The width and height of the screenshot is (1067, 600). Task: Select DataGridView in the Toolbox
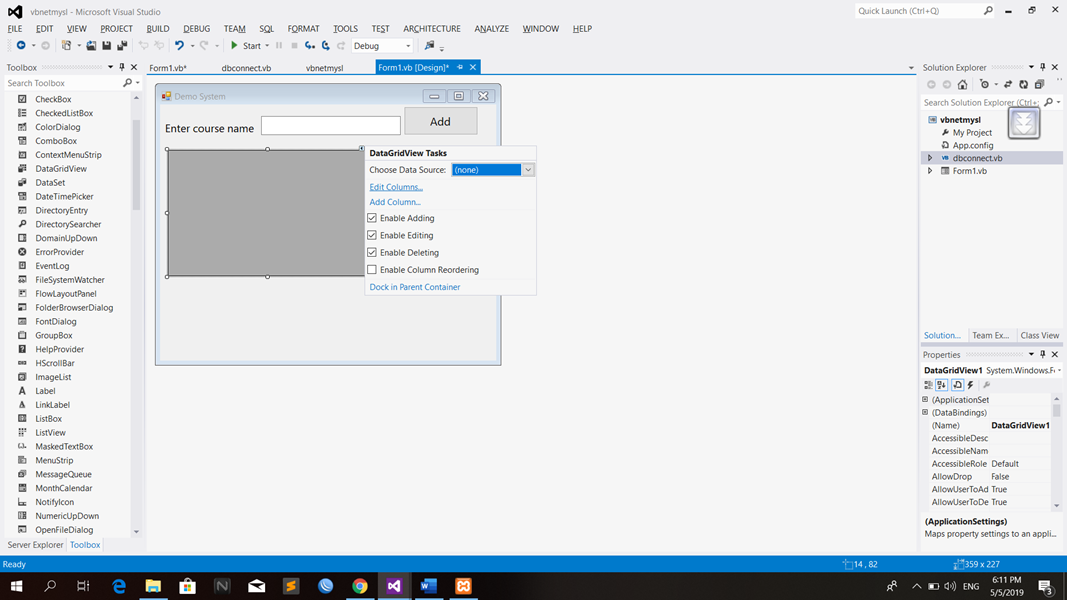[x=61, y=169]
